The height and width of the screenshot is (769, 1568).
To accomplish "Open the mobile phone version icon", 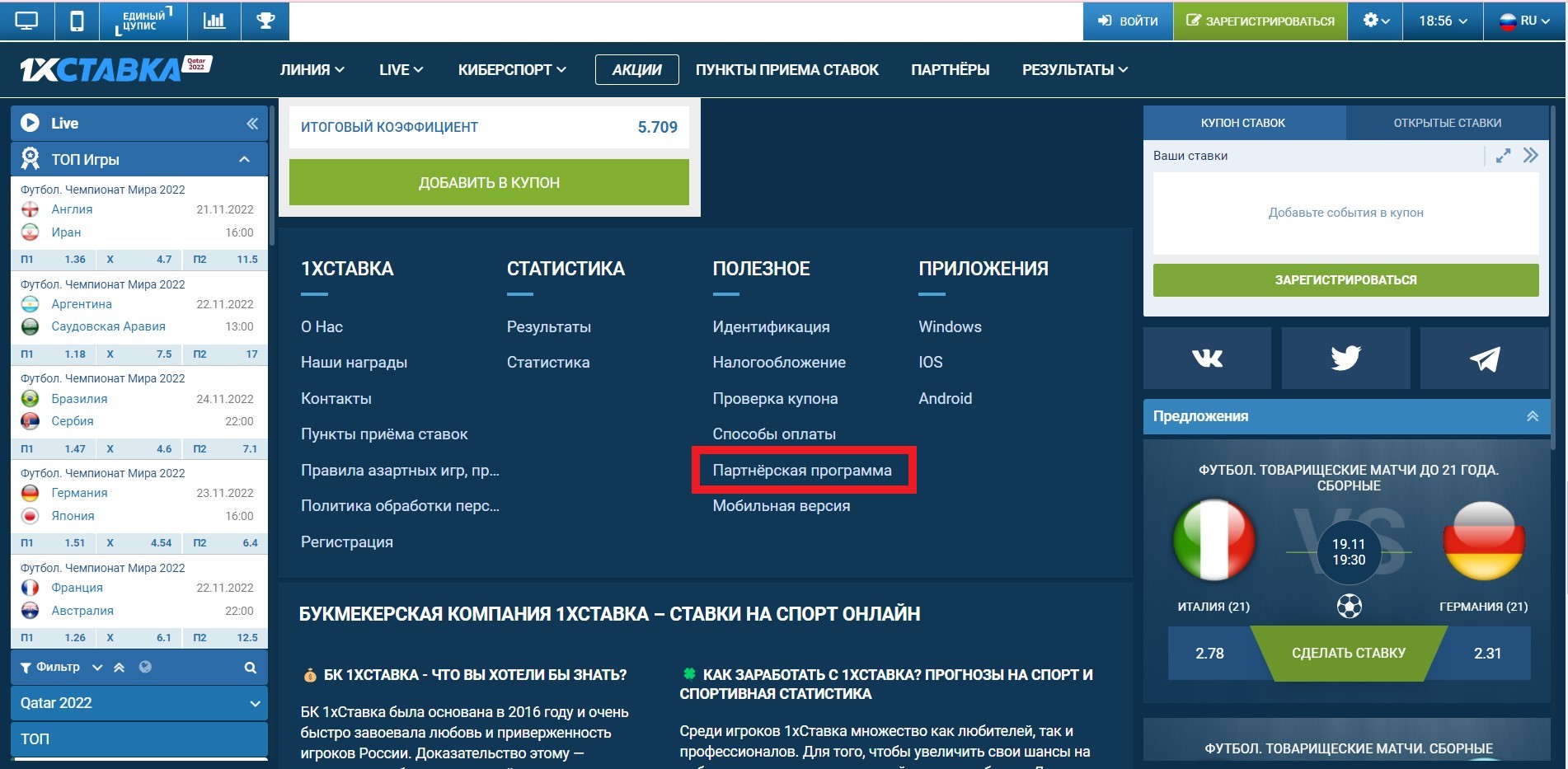I will [x=77, y=21].
